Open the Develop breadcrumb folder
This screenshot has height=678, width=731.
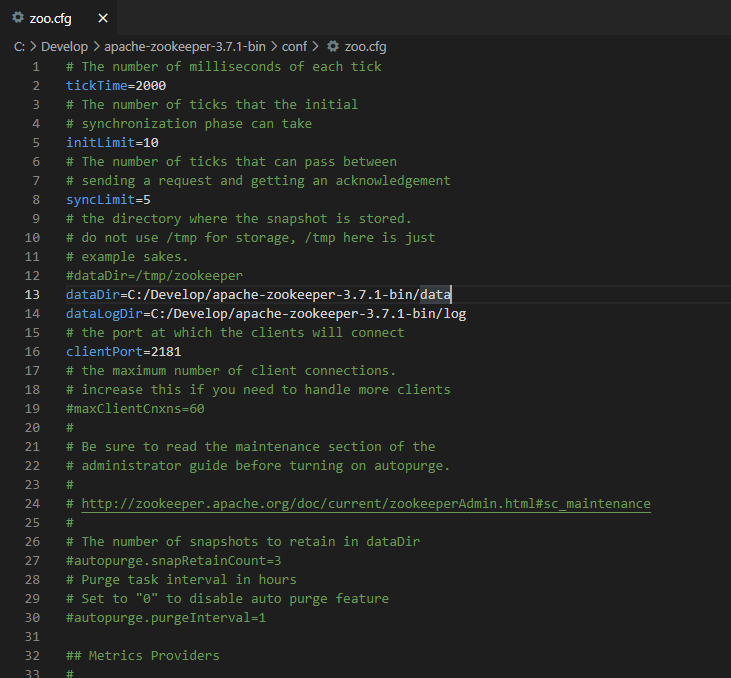point(64,47)
